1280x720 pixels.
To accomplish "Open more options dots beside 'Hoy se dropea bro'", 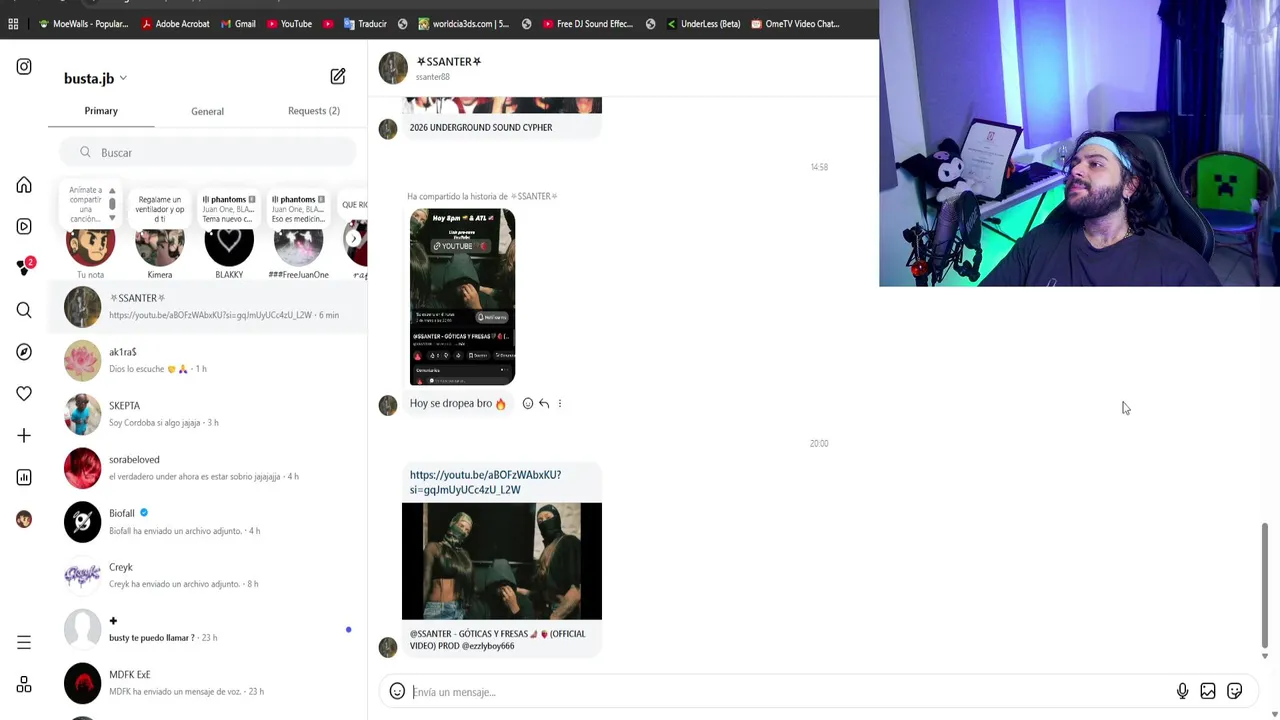I will pos(560,403).
